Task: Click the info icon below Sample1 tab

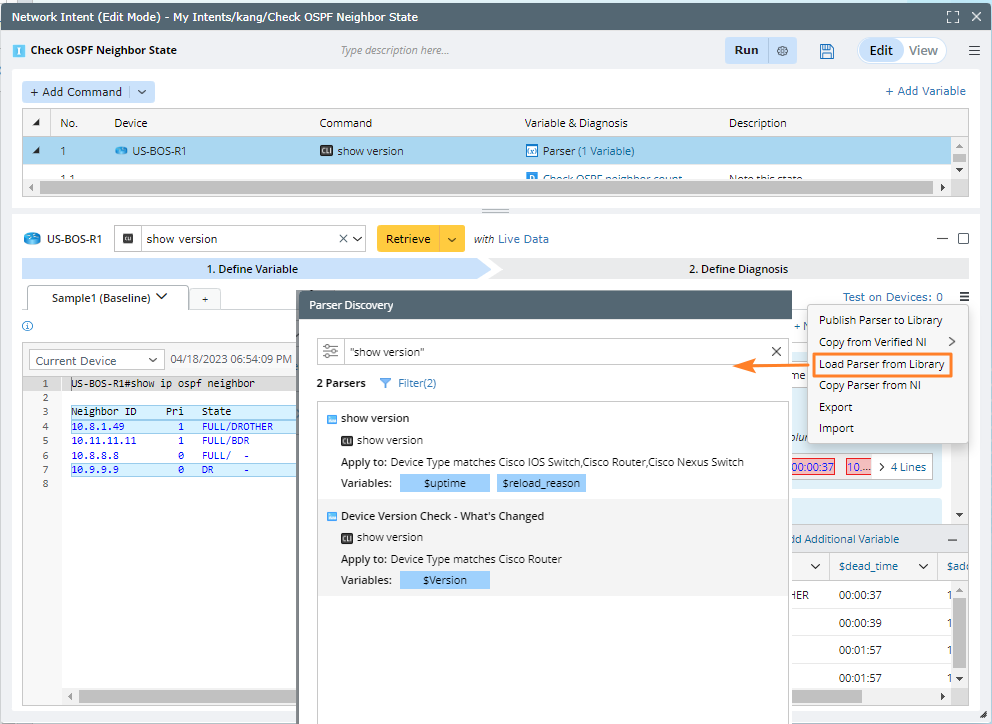Action: point(28,326)
